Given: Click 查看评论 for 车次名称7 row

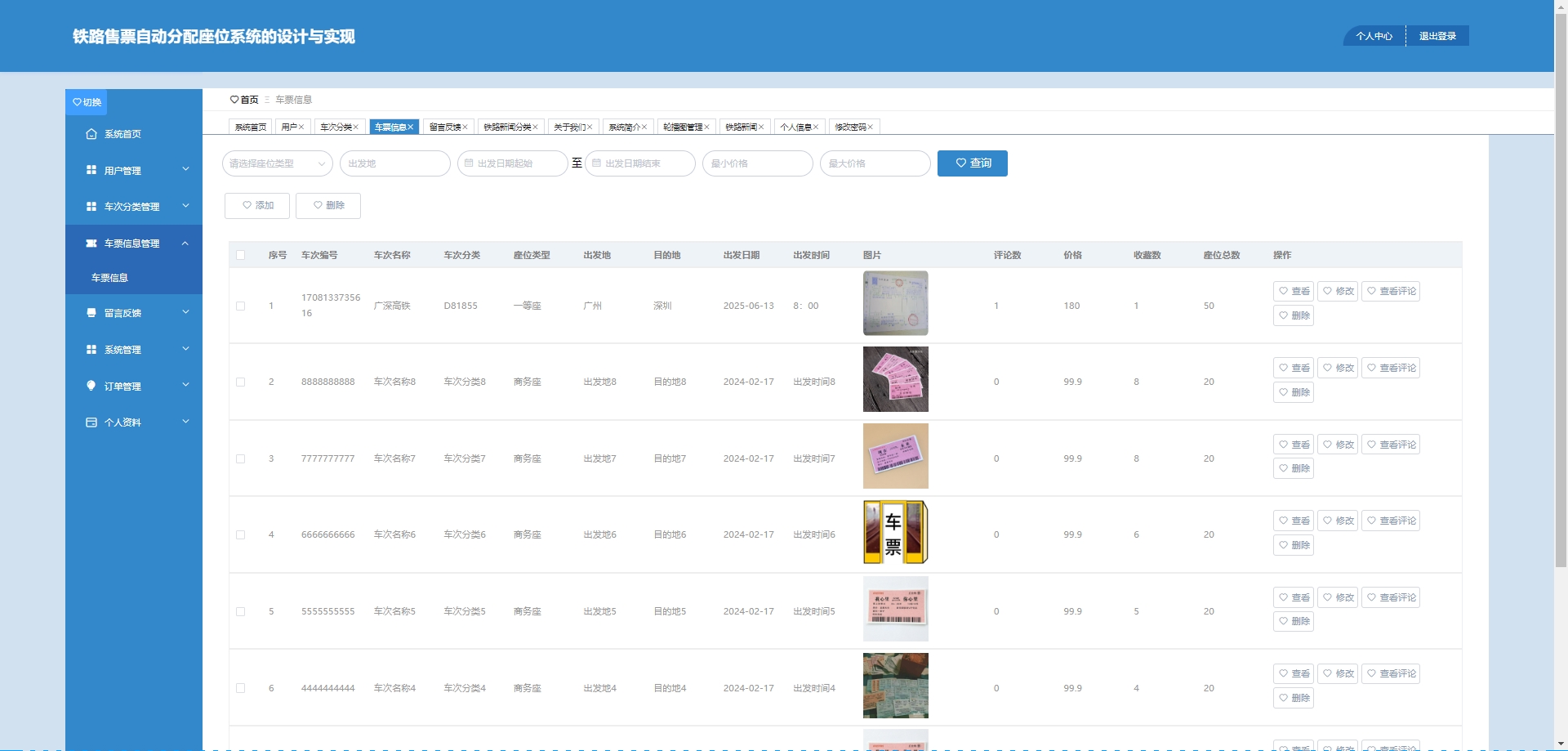Looking at the screenshot, I should point(1391,445).
